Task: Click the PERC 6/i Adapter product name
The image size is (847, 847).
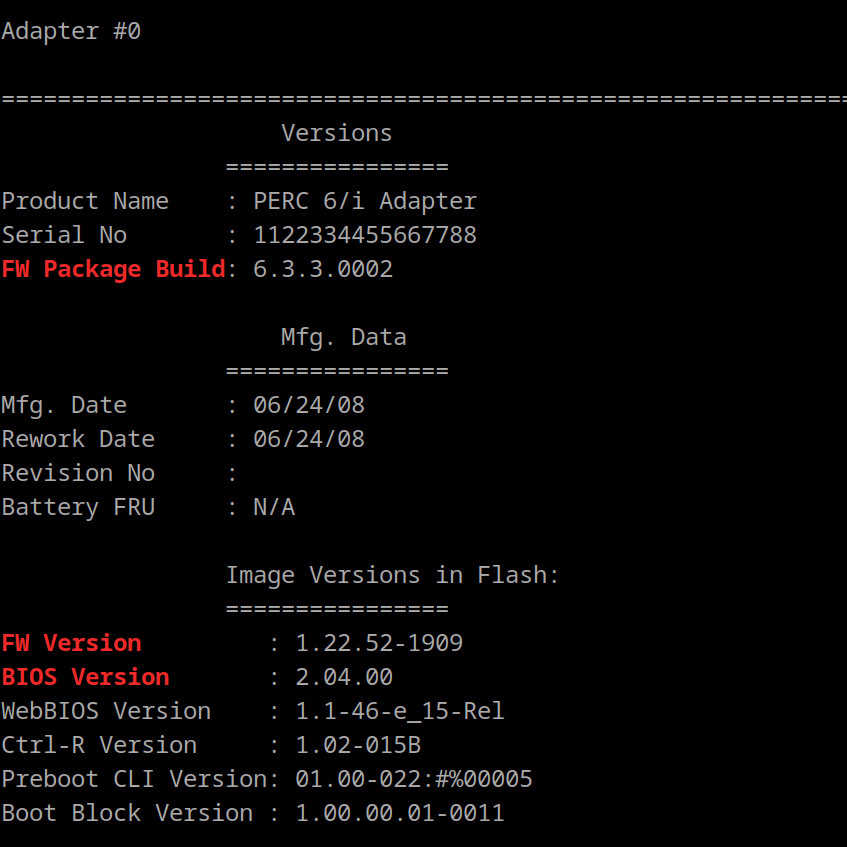Action: (x=365, y=201)
